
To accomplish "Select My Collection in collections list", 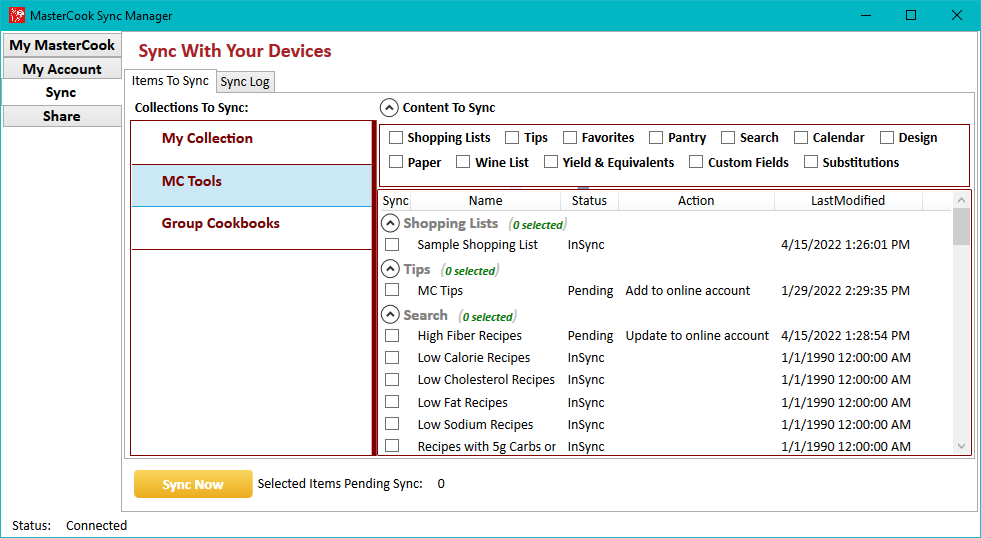I will (x=252, y=143).
